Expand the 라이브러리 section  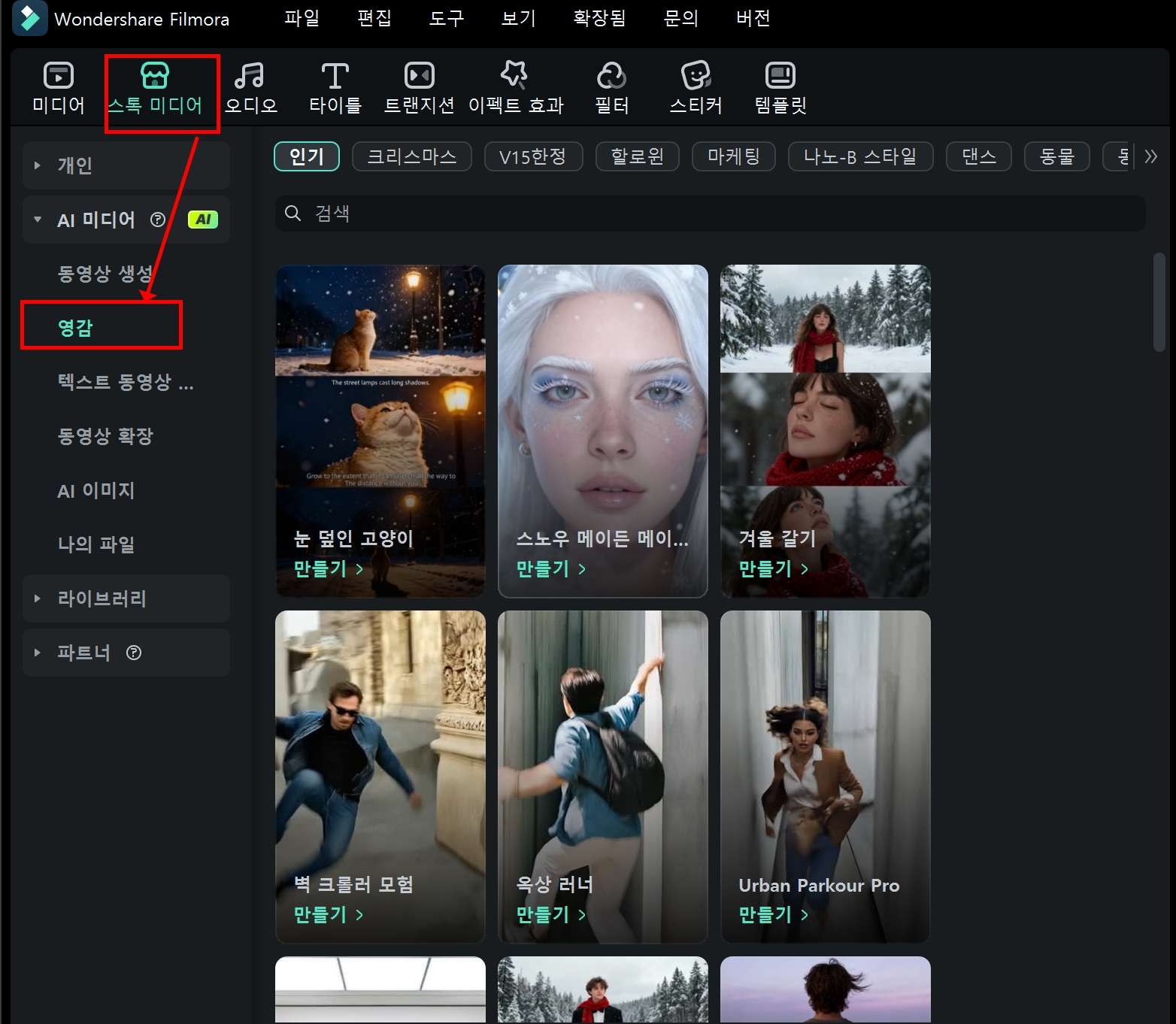pyautogui.click(x=101, y=598)
